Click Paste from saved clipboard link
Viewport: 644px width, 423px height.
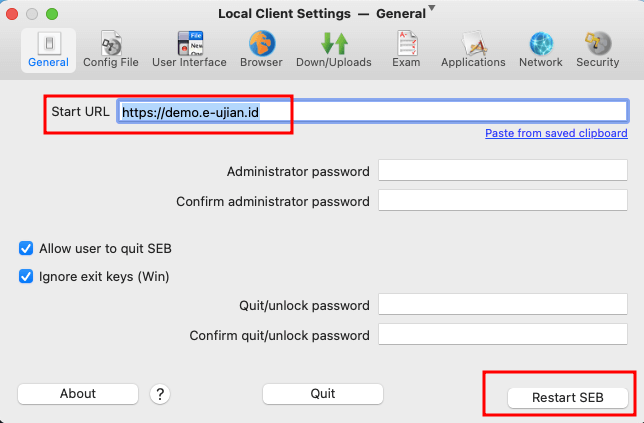click(x=556, y=133)
